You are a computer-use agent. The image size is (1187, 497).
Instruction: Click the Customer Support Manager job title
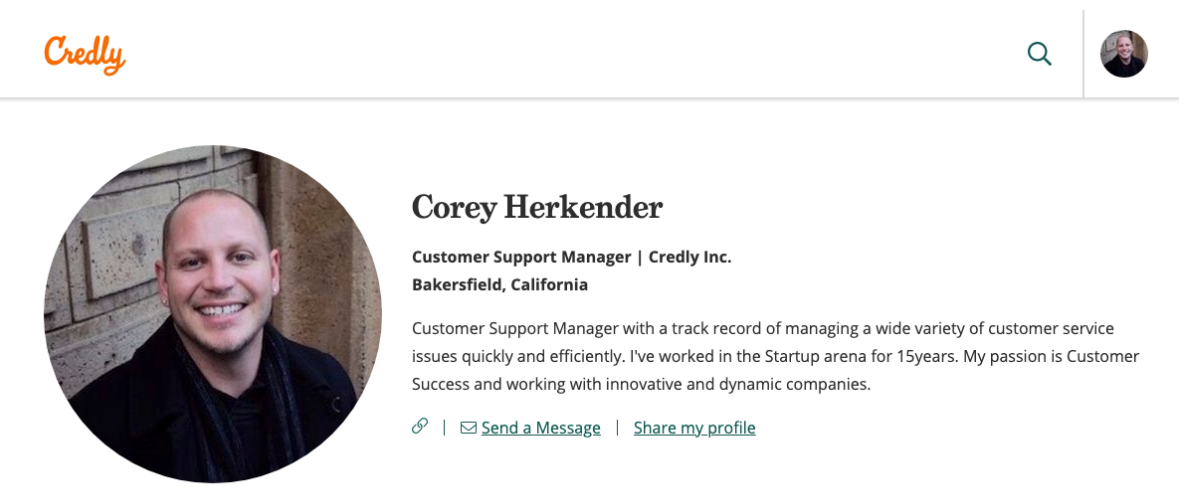click(x=521, y=257)
